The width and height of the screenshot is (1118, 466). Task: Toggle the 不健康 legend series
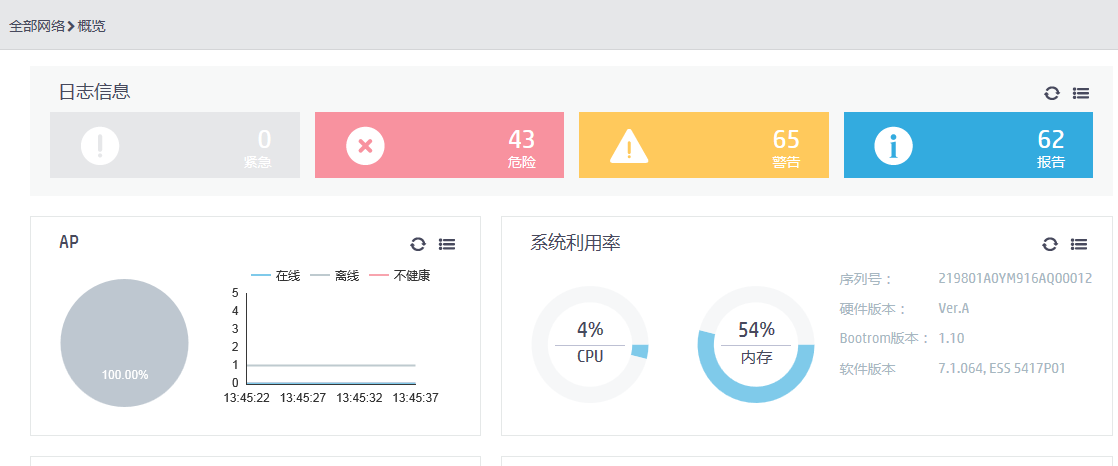[401, 275]
